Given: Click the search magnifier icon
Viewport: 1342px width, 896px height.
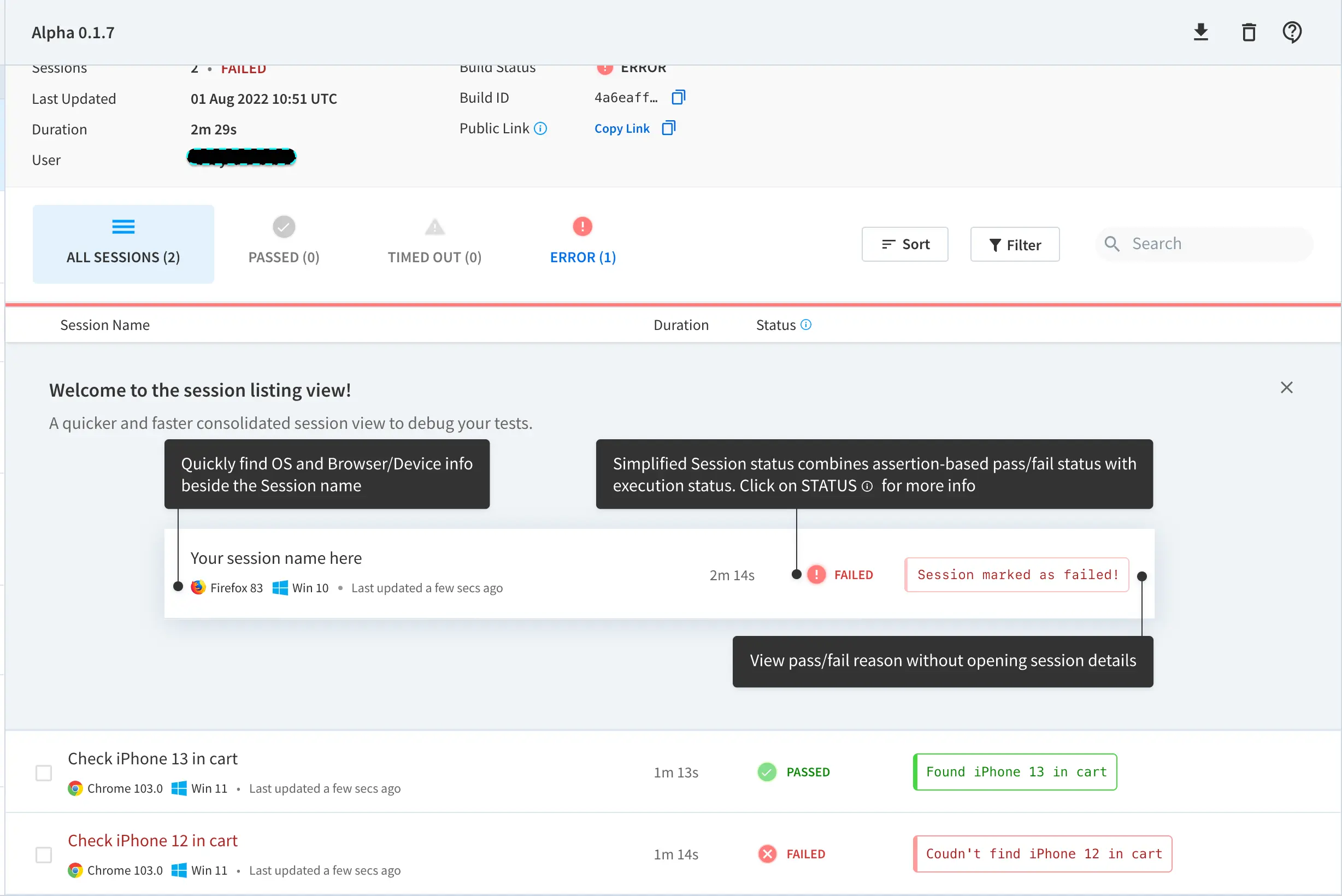Looking at the screenshot, I should click(x=1111, y=244).
